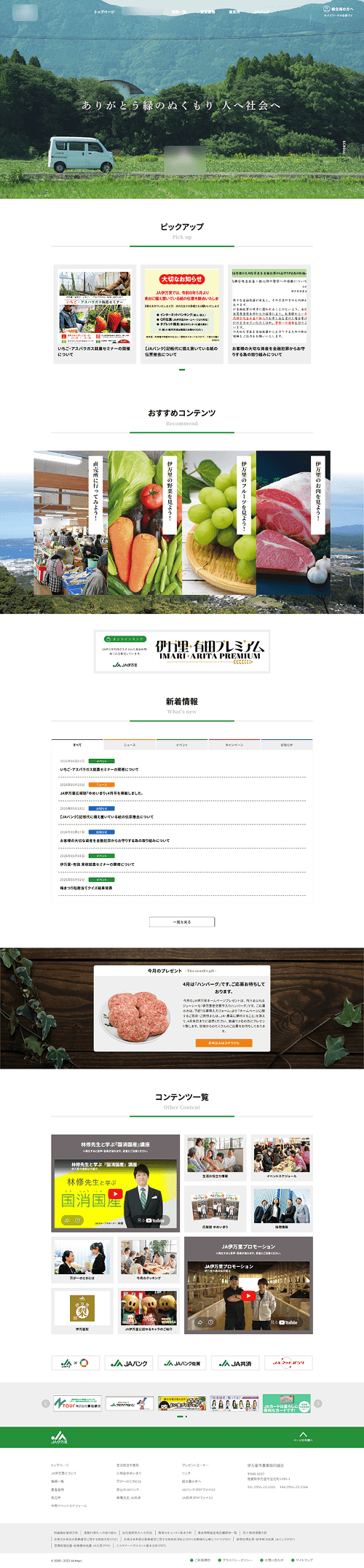Screen dimensions: 364x1568
Task: Open the 伊万里梨 tile
Action: click(82, 1311)
